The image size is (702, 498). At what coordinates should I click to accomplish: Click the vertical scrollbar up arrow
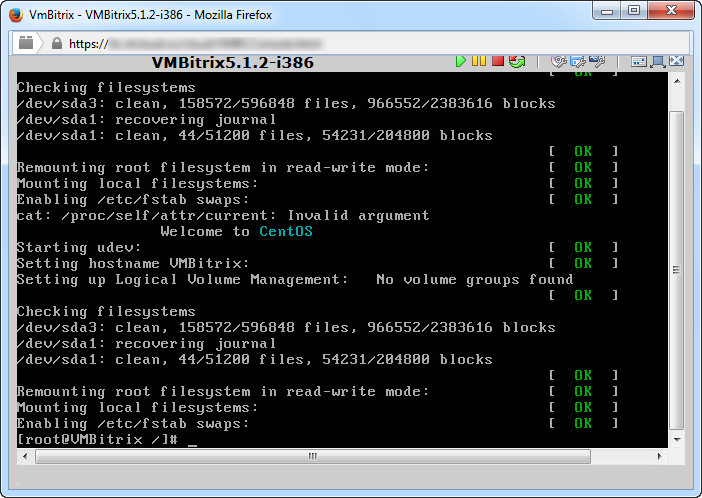click(677, 81)
